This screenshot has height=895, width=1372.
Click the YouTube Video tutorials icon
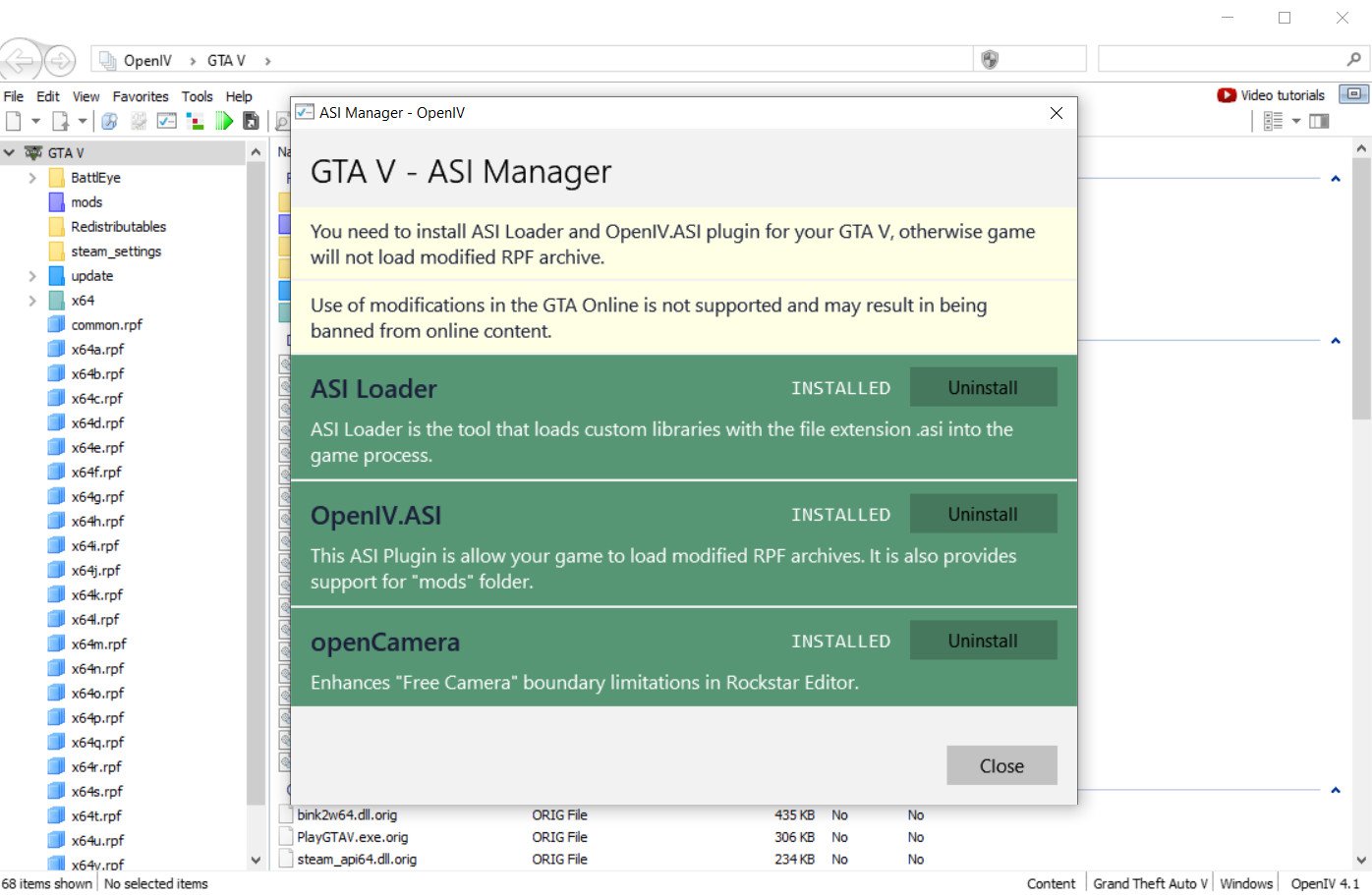1227,95
